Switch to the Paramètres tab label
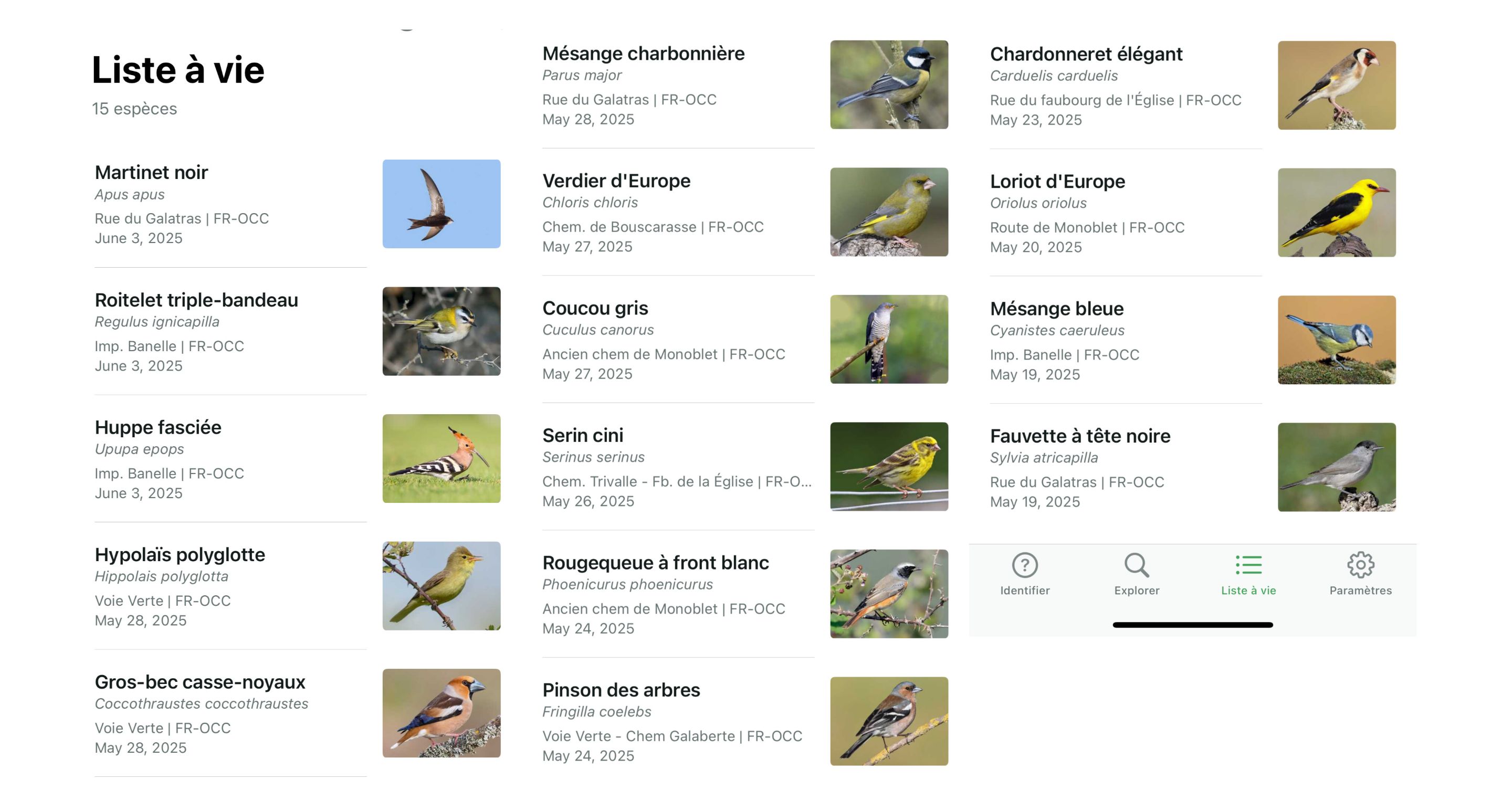This screenshot has width=1512, height=811. 1361,591
